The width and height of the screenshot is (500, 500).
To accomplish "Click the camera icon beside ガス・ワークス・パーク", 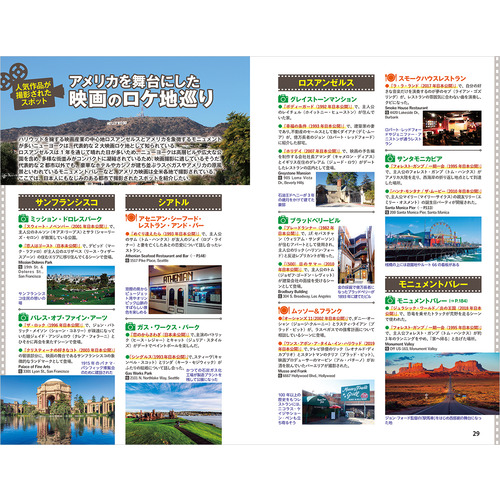I will [x=130, y=327].
